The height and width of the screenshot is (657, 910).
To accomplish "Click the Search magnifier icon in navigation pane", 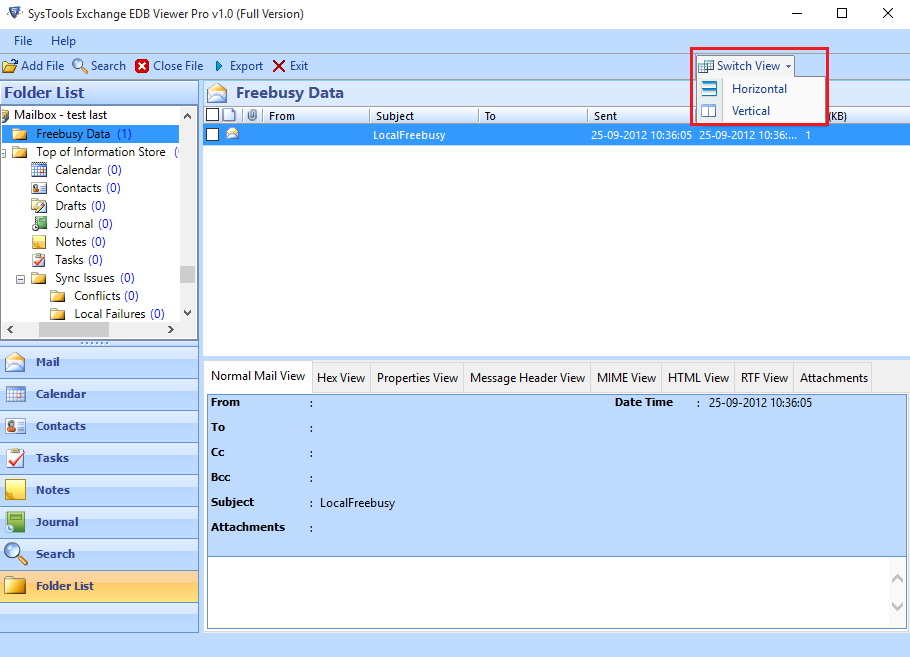I will [x=16, y=554].
